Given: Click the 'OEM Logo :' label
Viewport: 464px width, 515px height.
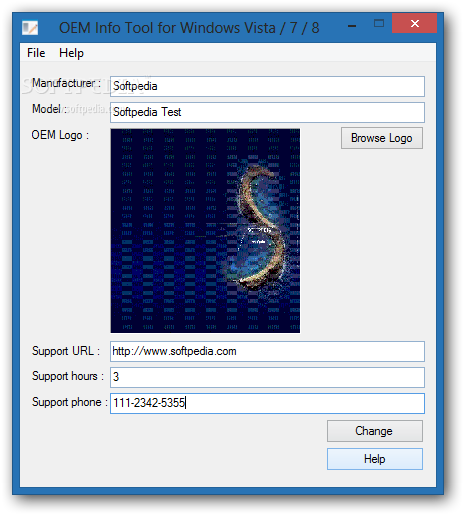Looking at the screenshot, I should [x=60, y=135].
